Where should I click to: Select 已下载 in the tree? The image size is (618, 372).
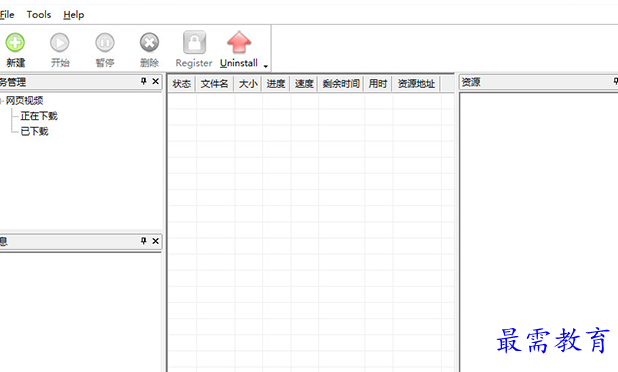tap(34, 131)
